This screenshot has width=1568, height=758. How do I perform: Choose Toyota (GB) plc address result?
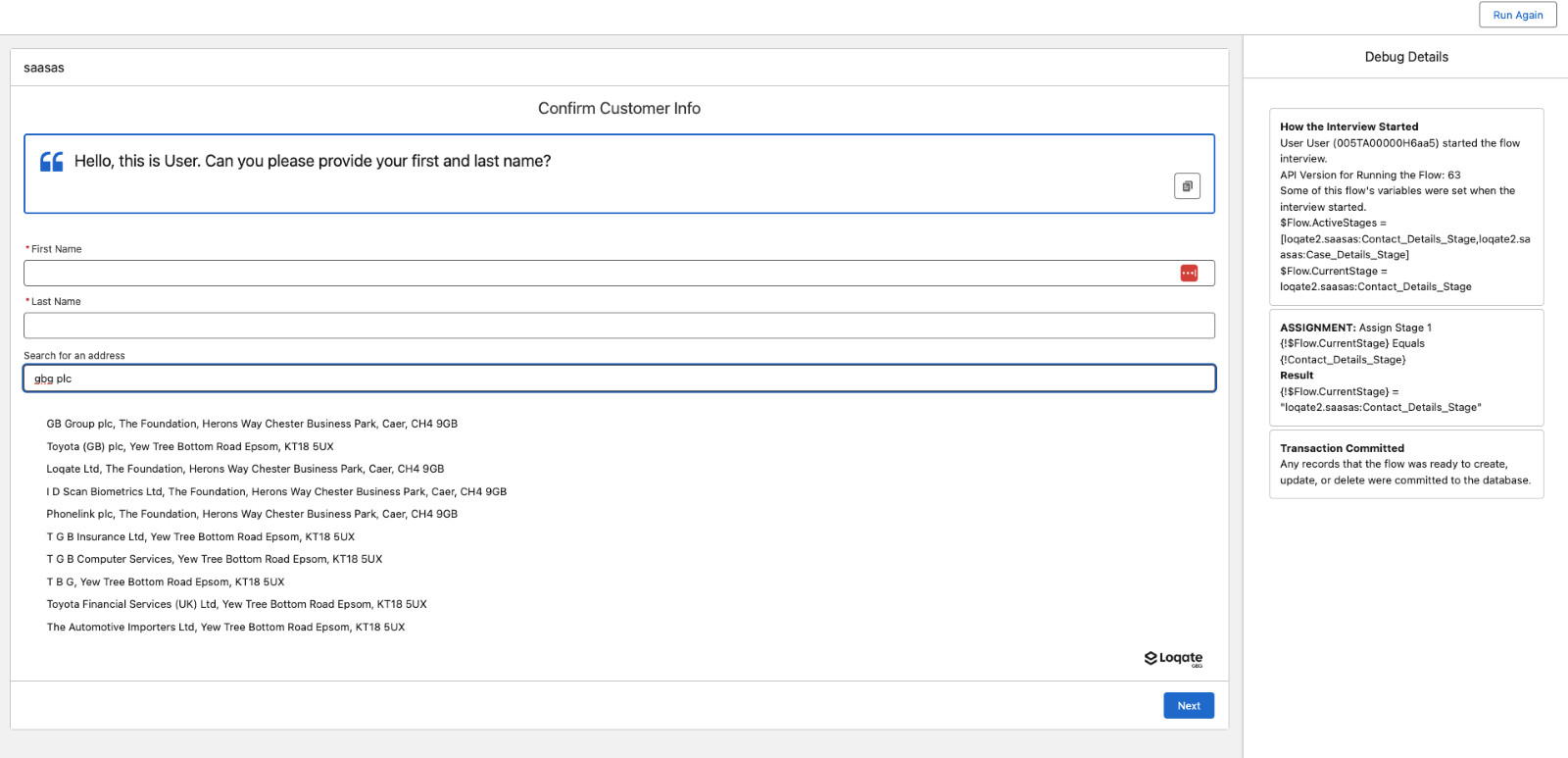click(190, 446)
